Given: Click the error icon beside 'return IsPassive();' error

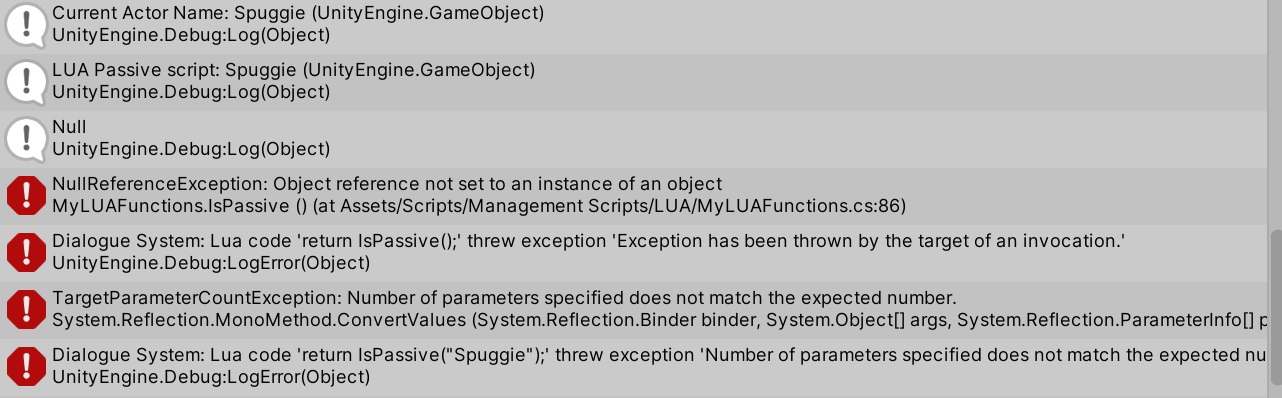Looking at the screenshot, I should coord(26,252).
